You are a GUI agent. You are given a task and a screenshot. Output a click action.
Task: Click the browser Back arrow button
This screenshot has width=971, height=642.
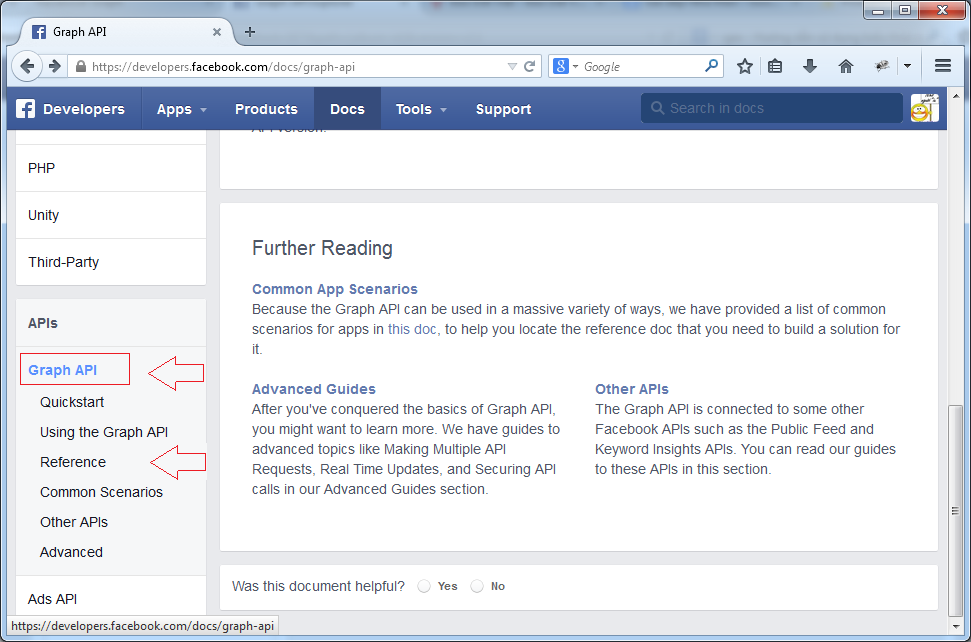click(27, 66)
